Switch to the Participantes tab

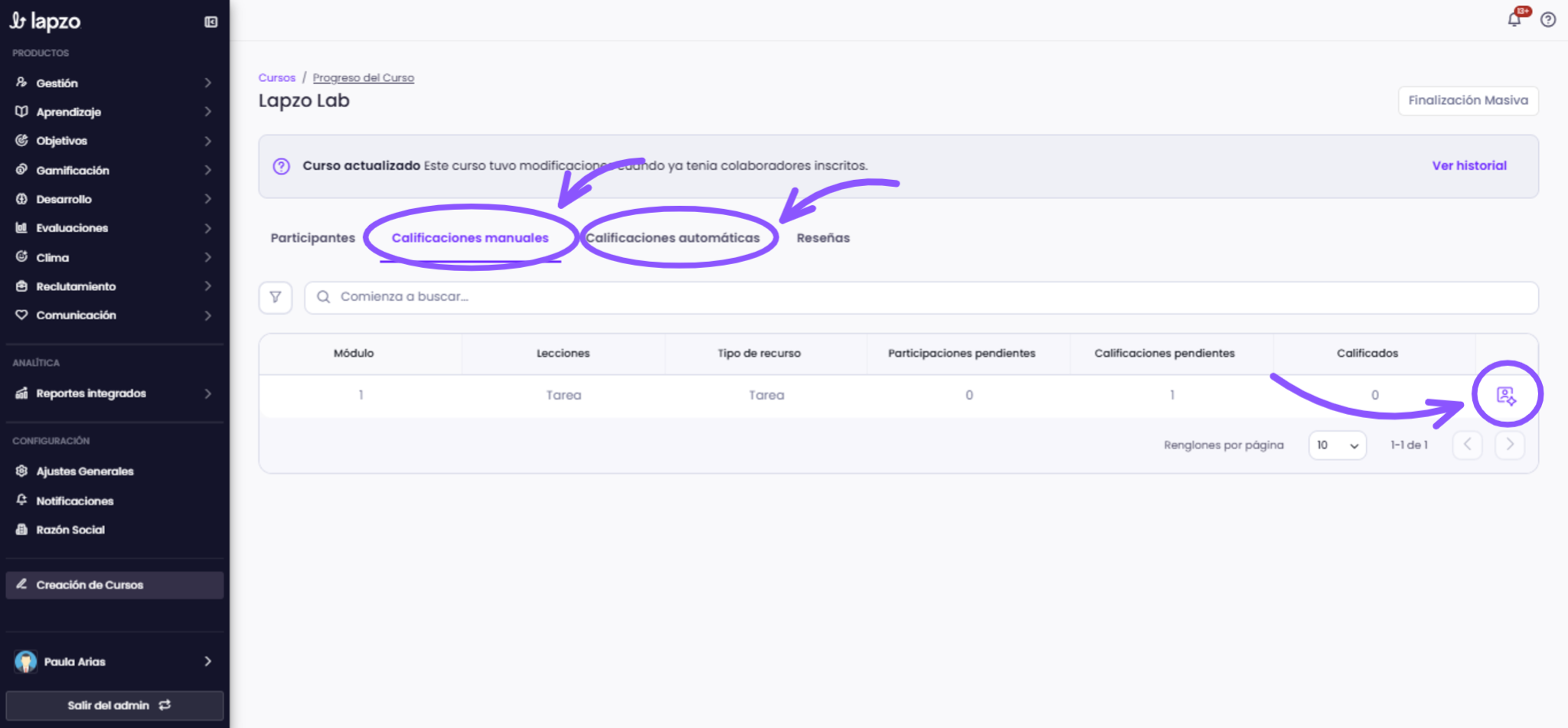(312, 238)
